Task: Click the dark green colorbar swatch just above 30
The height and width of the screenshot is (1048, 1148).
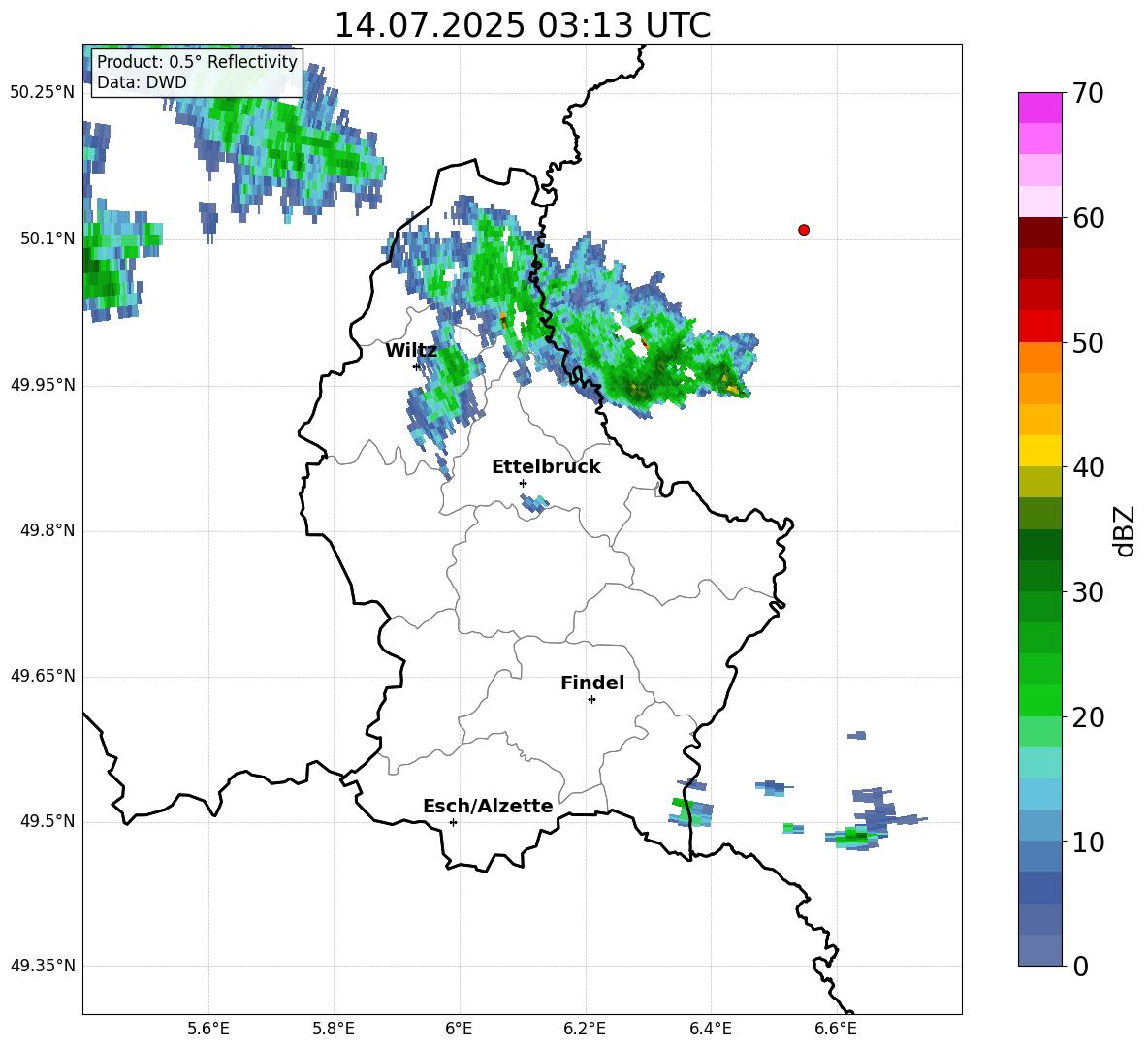Action: pyautogui.click(x=1039, y=576)
